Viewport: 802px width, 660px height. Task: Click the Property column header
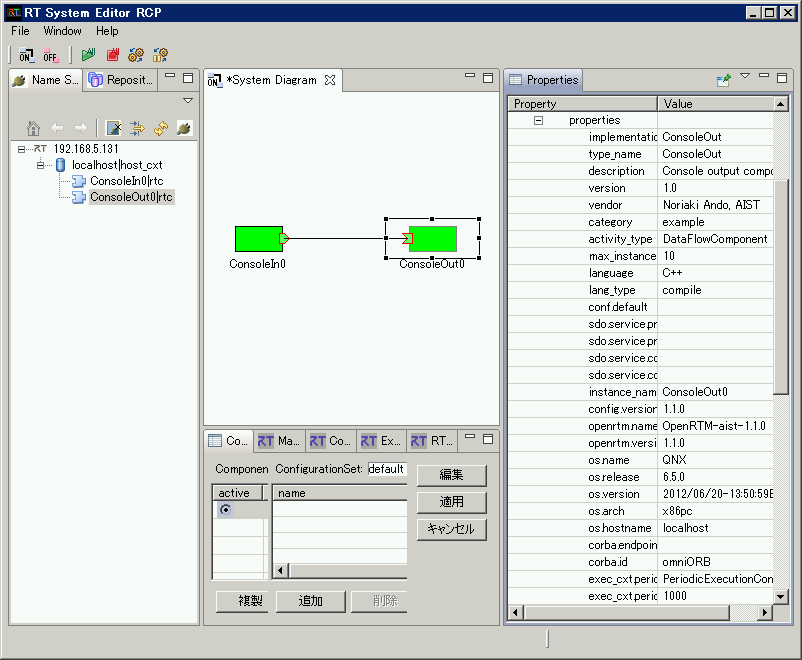click(583, 104)
